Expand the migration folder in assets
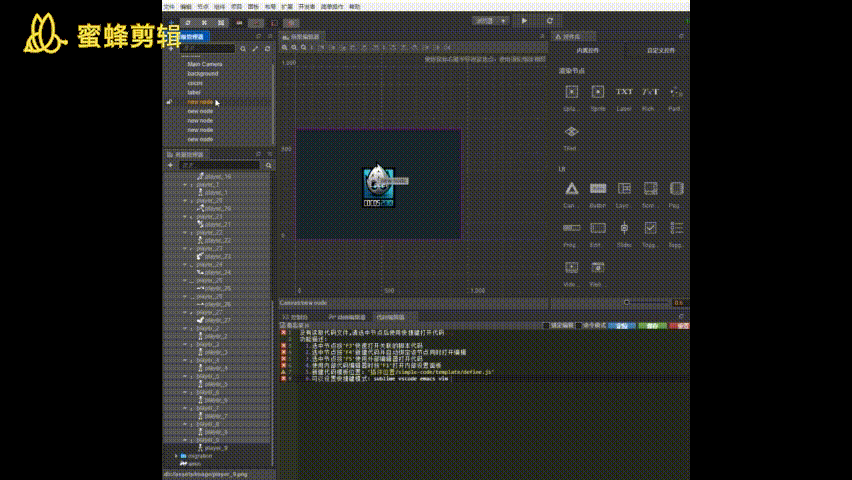852x480 pixels. coord(176,456)
